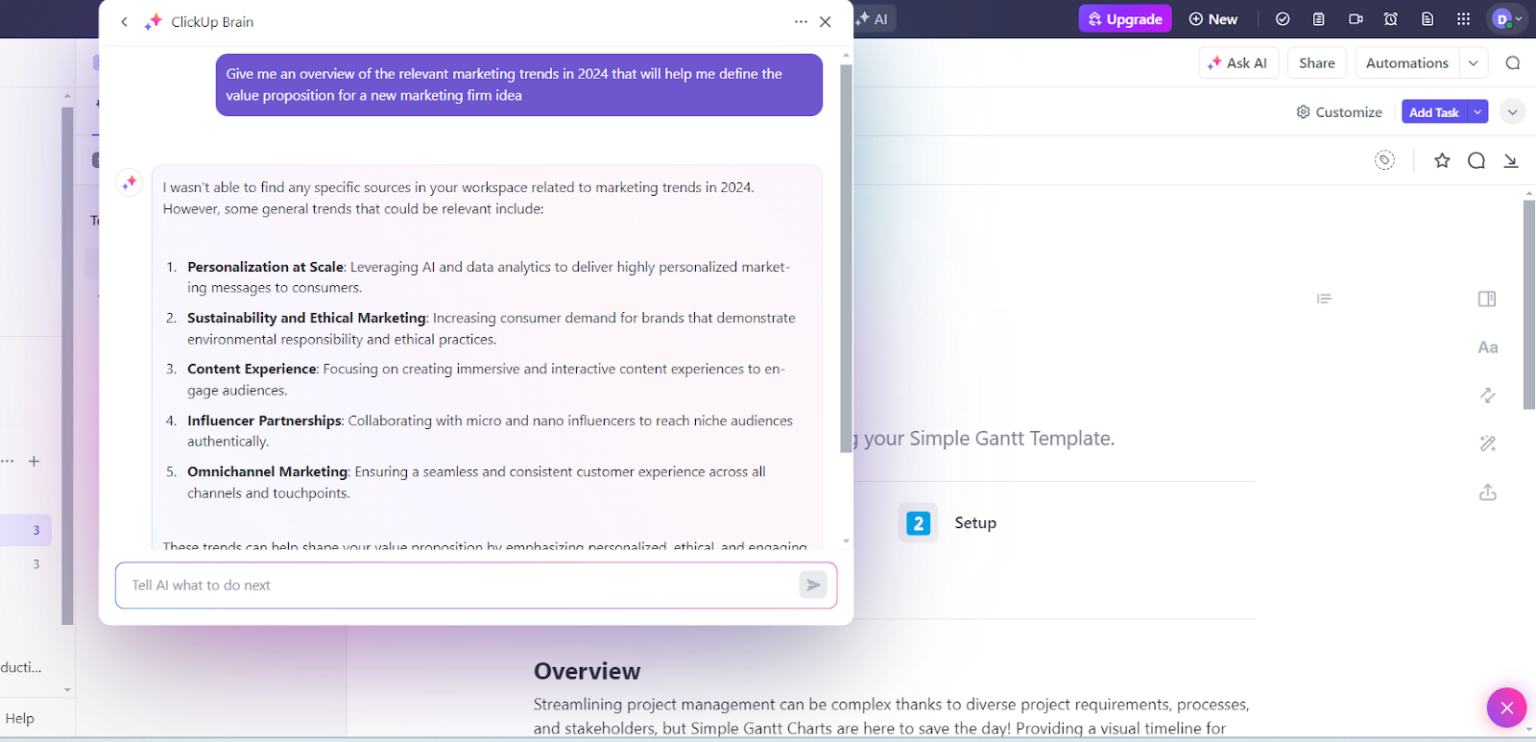Open font settings via the Aa icon

[x=1488, y=347]
